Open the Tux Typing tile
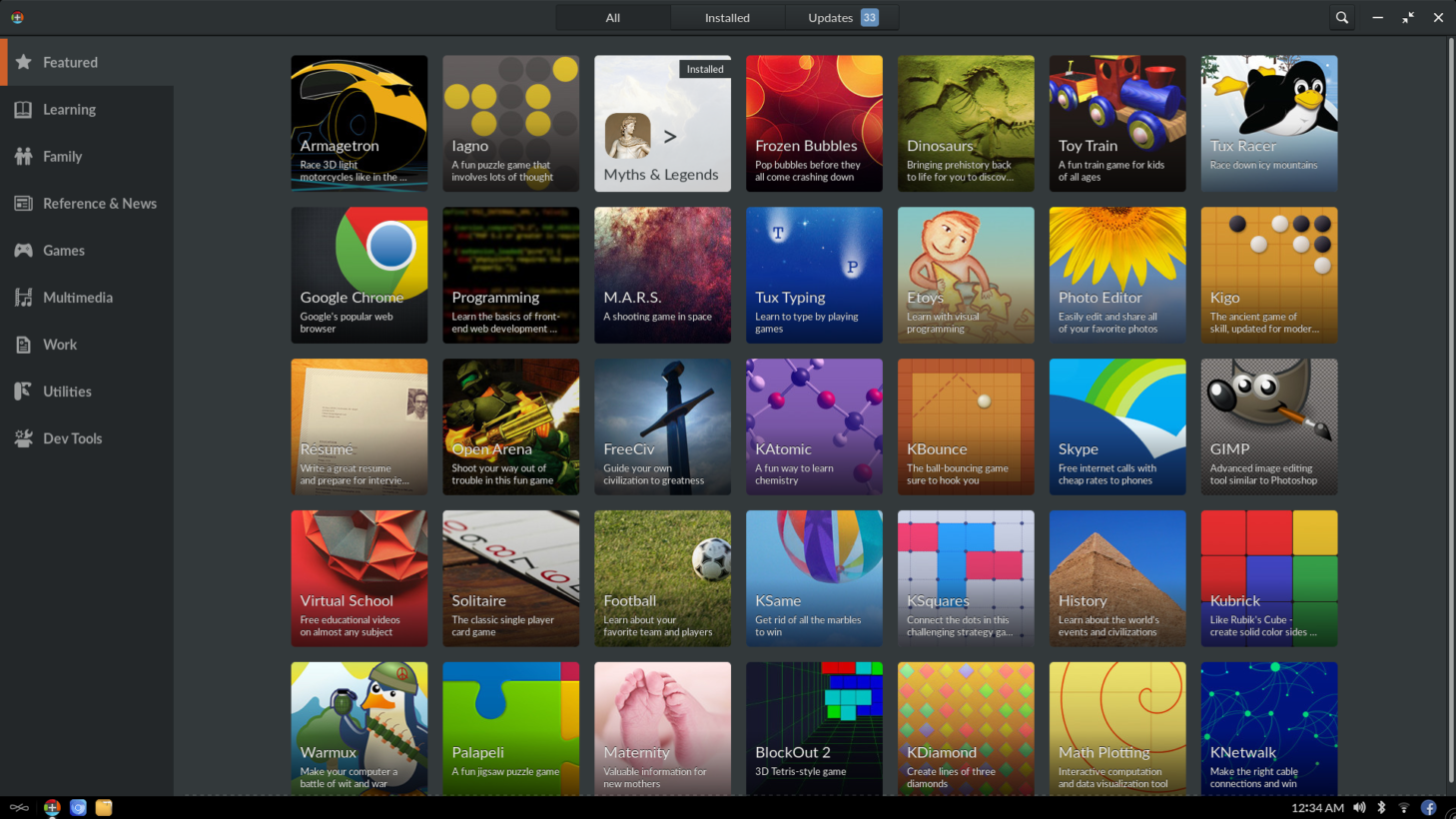 (815, 276)
